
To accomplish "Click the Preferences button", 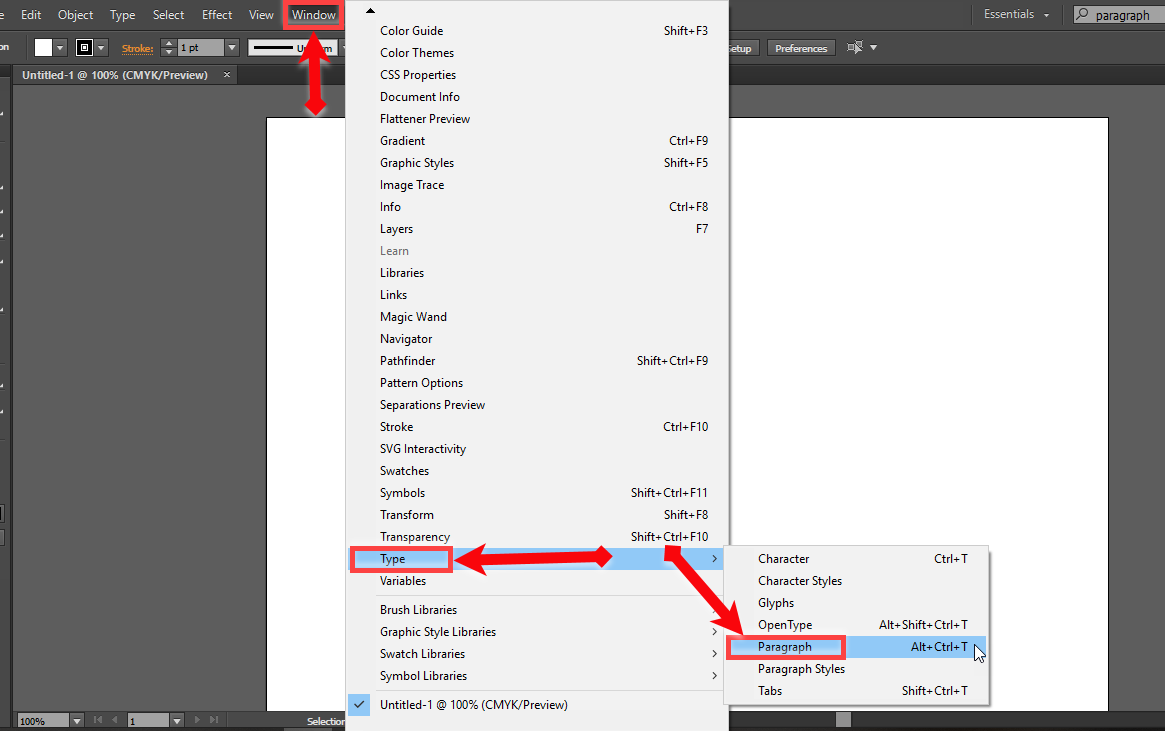I will point(801,48).
